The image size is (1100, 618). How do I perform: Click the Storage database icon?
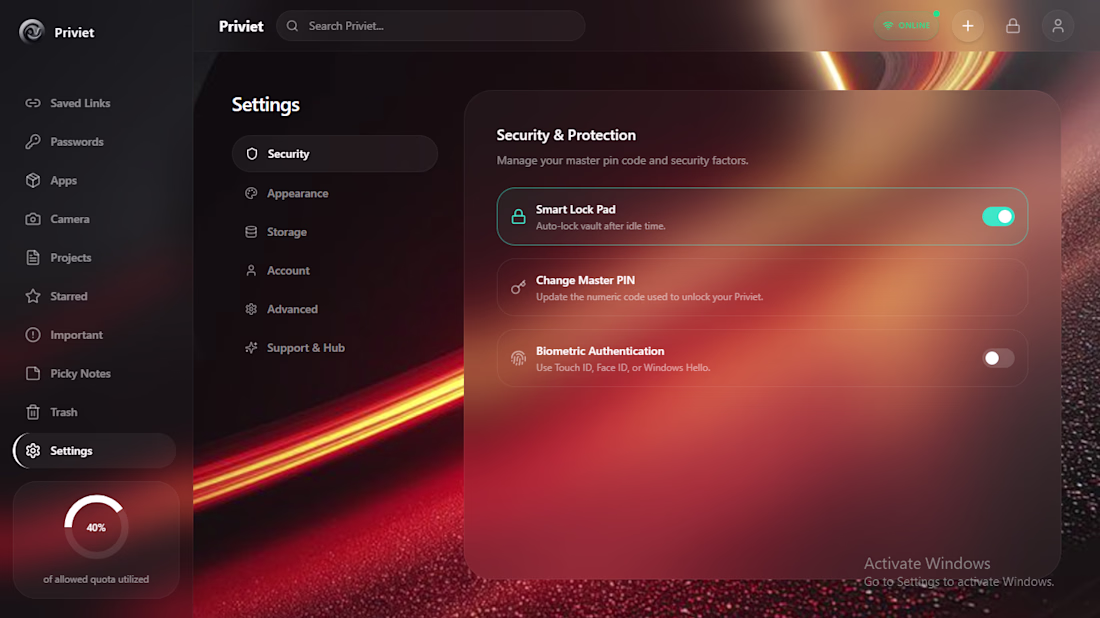point(251,231)
